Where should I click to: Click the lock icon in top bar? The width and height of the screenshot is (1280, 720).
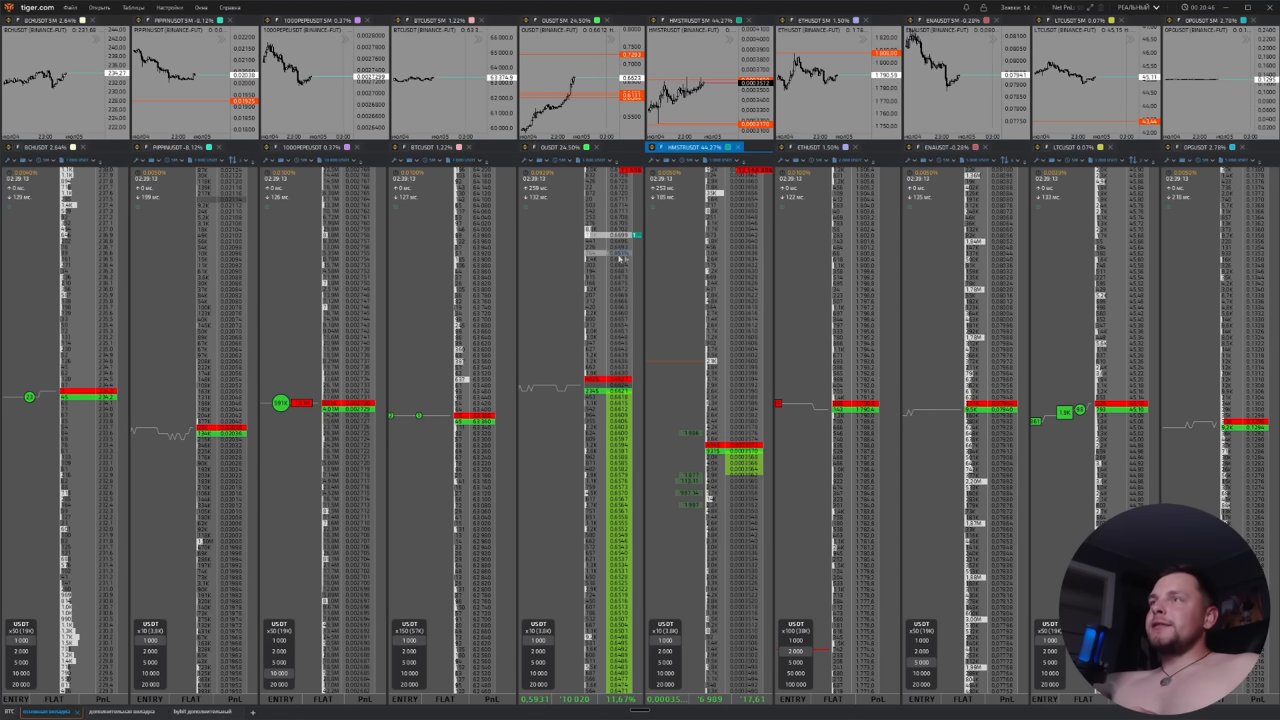[x=983, y=8]
